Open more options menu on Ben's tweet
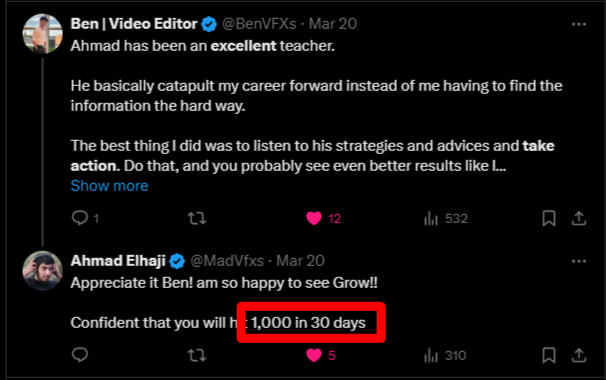 pyautogui.click(x=579, y=24)
